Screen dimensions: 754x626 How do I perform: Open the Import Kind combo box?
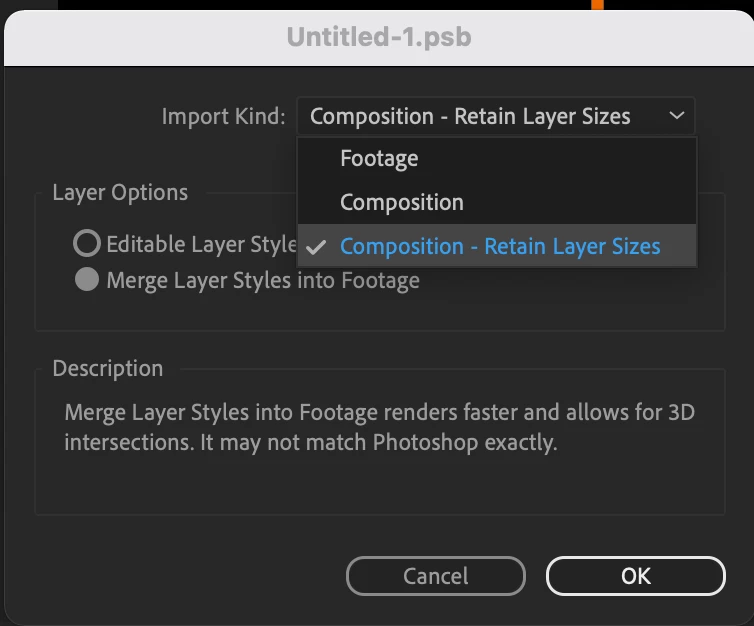[494, 116]
